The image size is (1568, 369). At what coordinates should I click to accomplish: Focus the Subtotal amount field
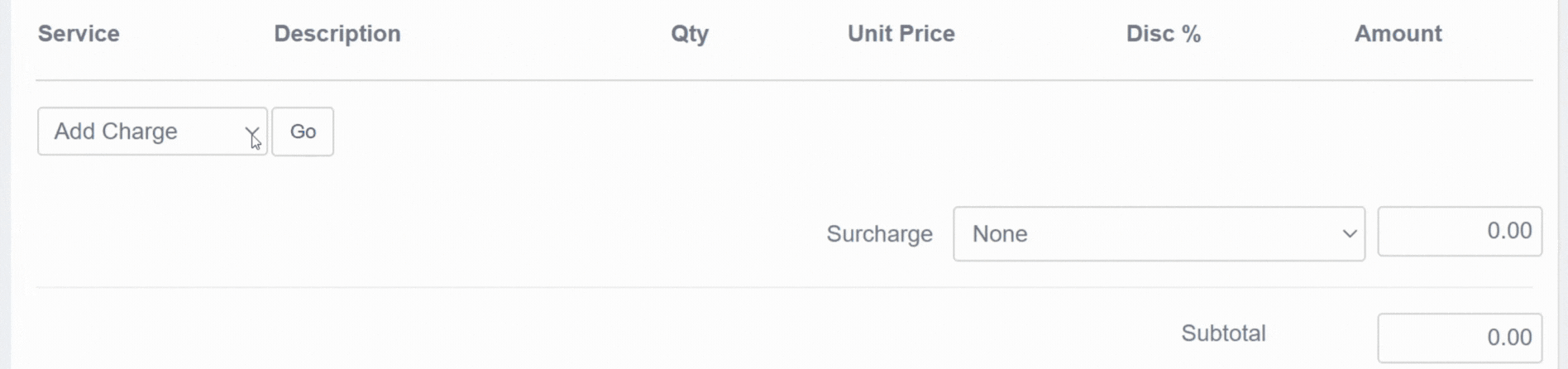1460,338
